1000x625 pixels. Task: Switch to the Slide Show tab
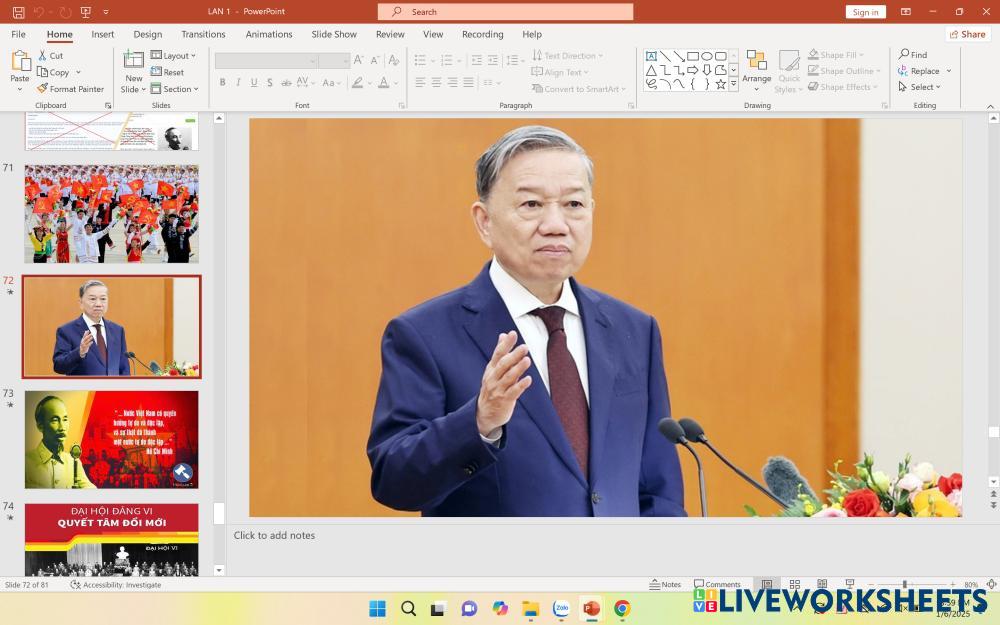tap(334, 34)
